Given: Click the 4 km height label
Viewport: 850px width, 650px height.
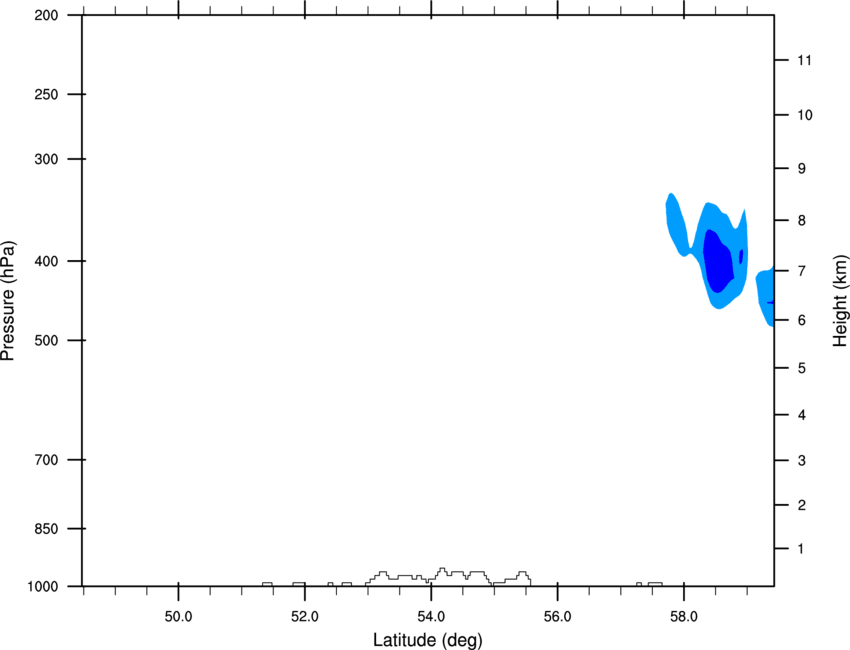Looking at the screenshot, I should pos(802,415).
